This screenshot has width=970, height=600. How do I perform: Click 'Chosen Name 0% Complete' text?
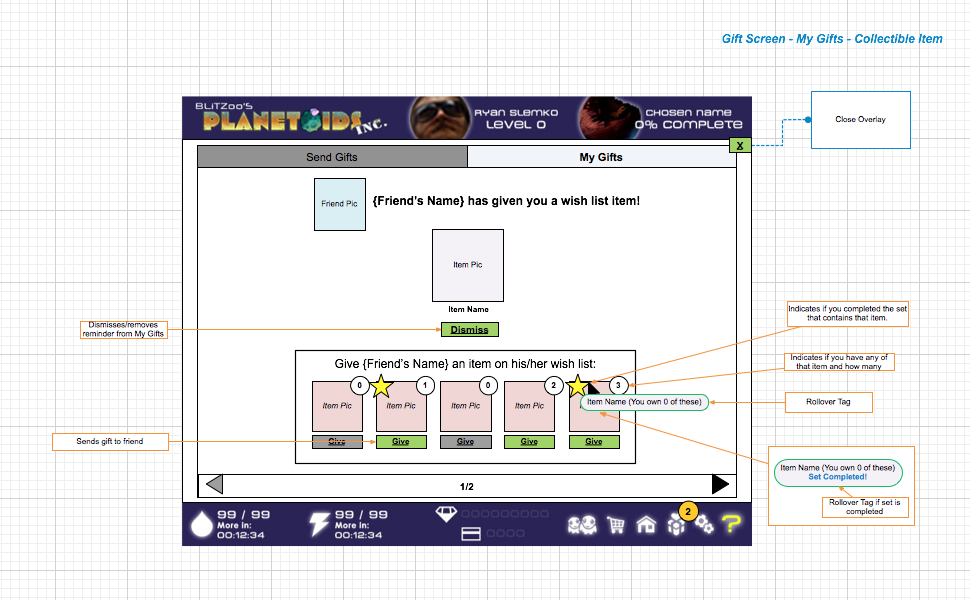point(689,119)
